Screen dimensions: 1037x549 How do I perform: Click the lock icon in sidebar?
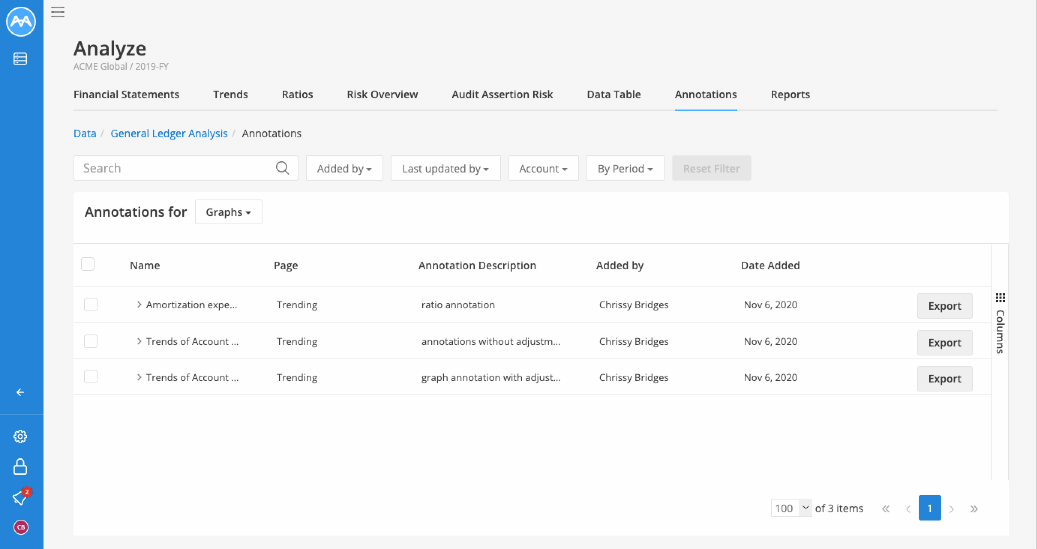[x=21, y=467]
